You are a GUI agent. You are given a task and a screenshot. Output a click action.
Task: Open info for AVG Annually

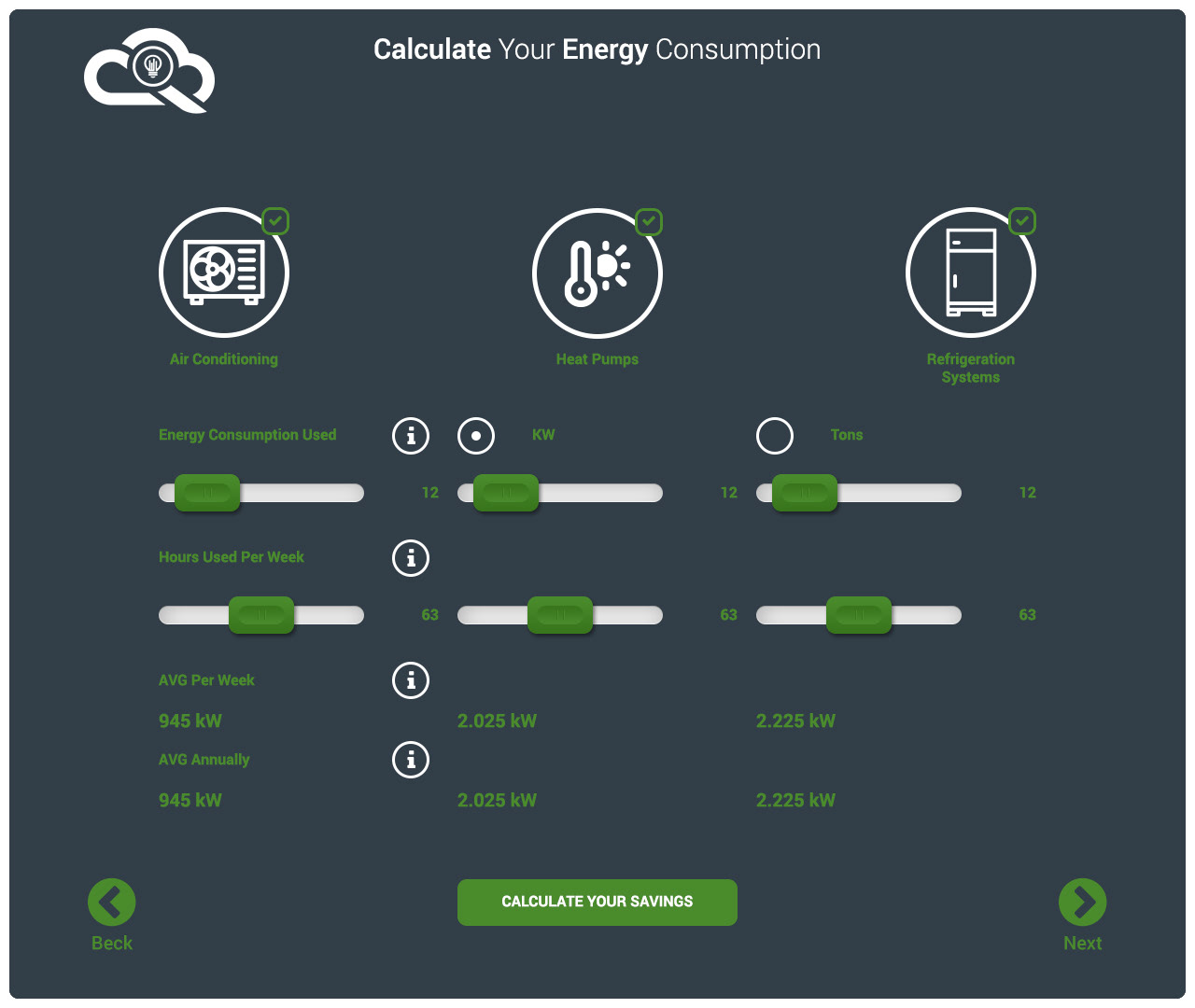(411, 760)
